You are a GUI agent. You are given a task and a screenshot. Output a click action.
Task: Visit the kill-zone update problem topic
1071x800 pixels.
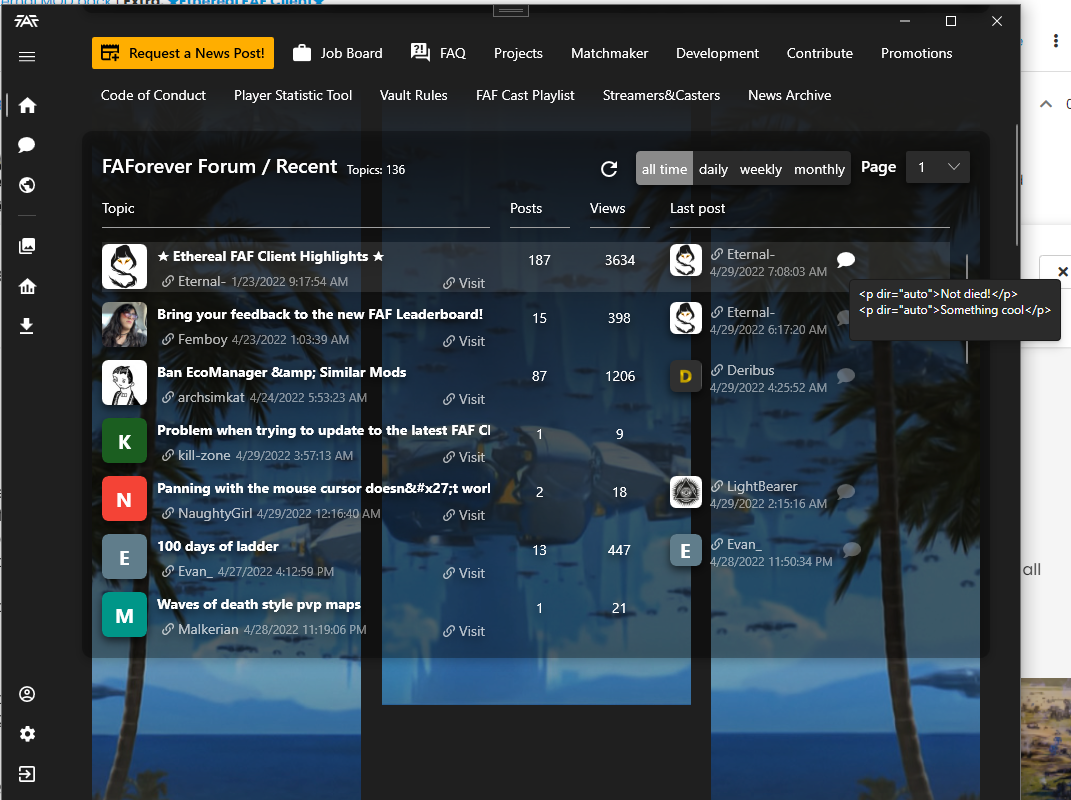(464, 457)
